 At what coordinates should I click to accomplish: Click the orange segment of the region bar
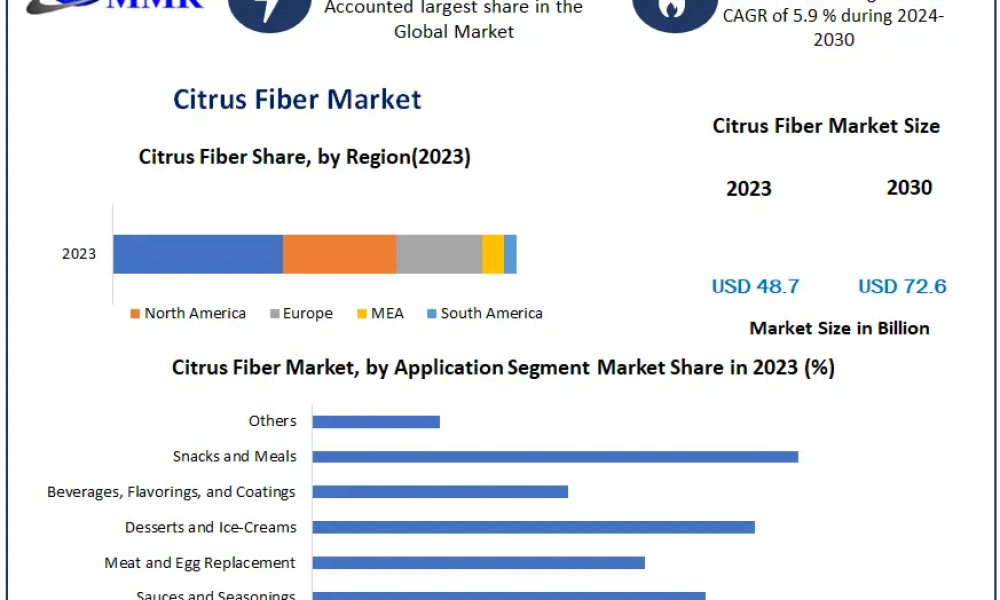pyautogui.click(x=339, y=254)
